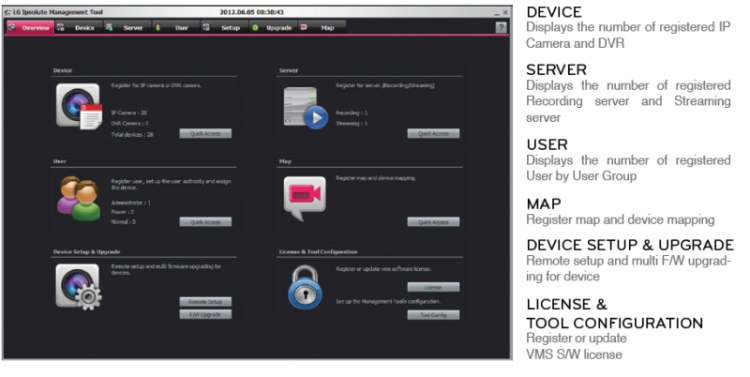The height and width of the screenshot is (377, 750).
Task: Switch to the Overview tab
Action: tap(30, 28)
